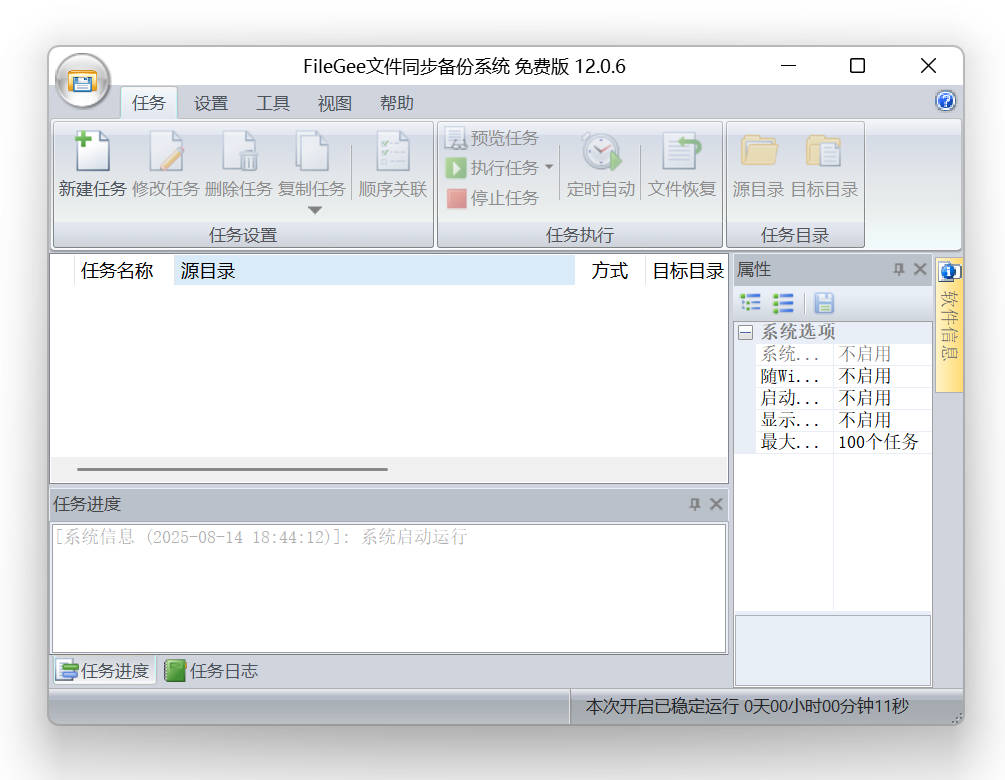The width and height of the screenshot is (1005, 780).
Task: Open the 执行任务 dropdown arrow
Action: coord(549,167)
